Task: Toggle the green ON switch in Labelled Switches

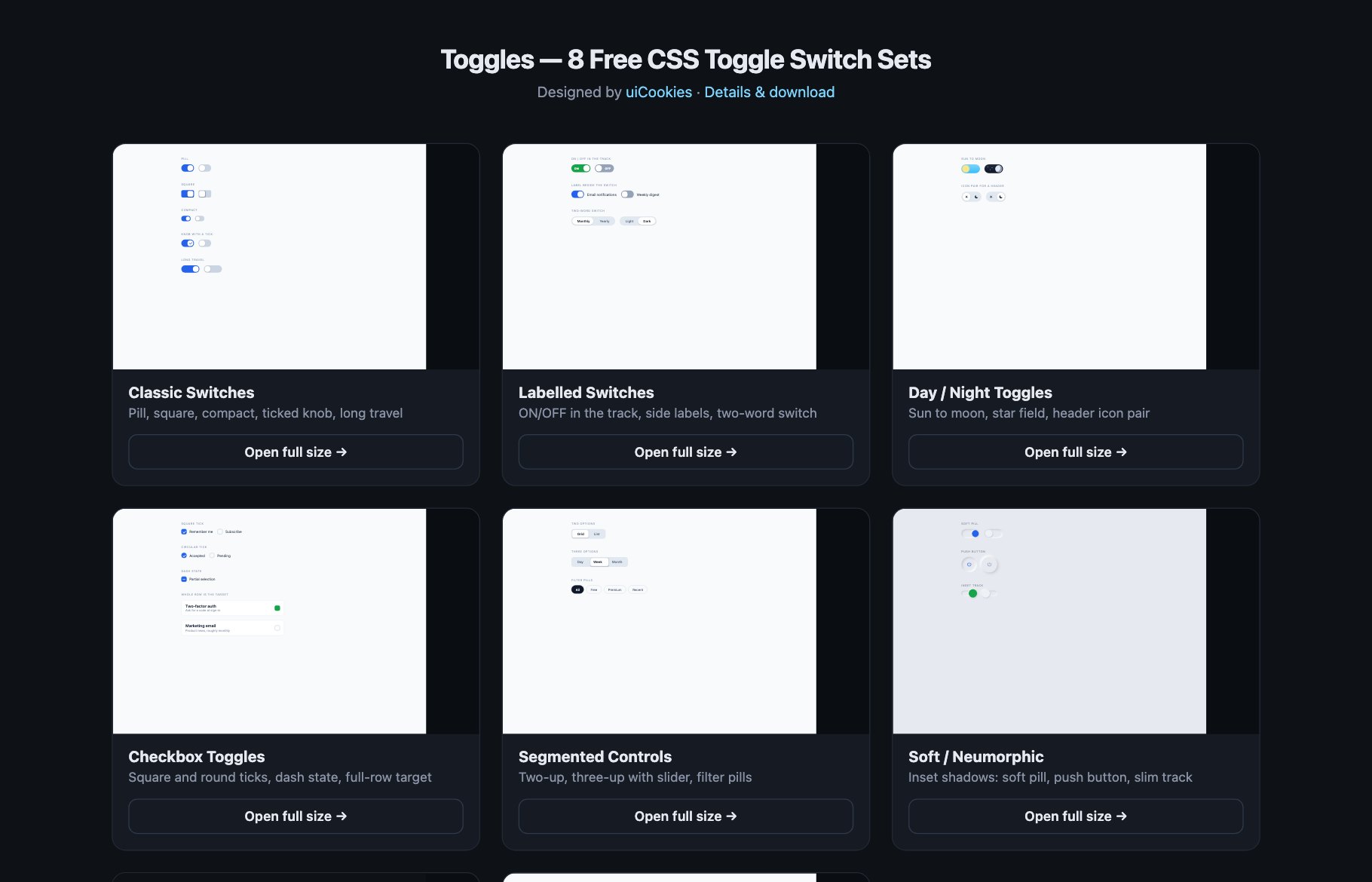Action: coord(580,168)
